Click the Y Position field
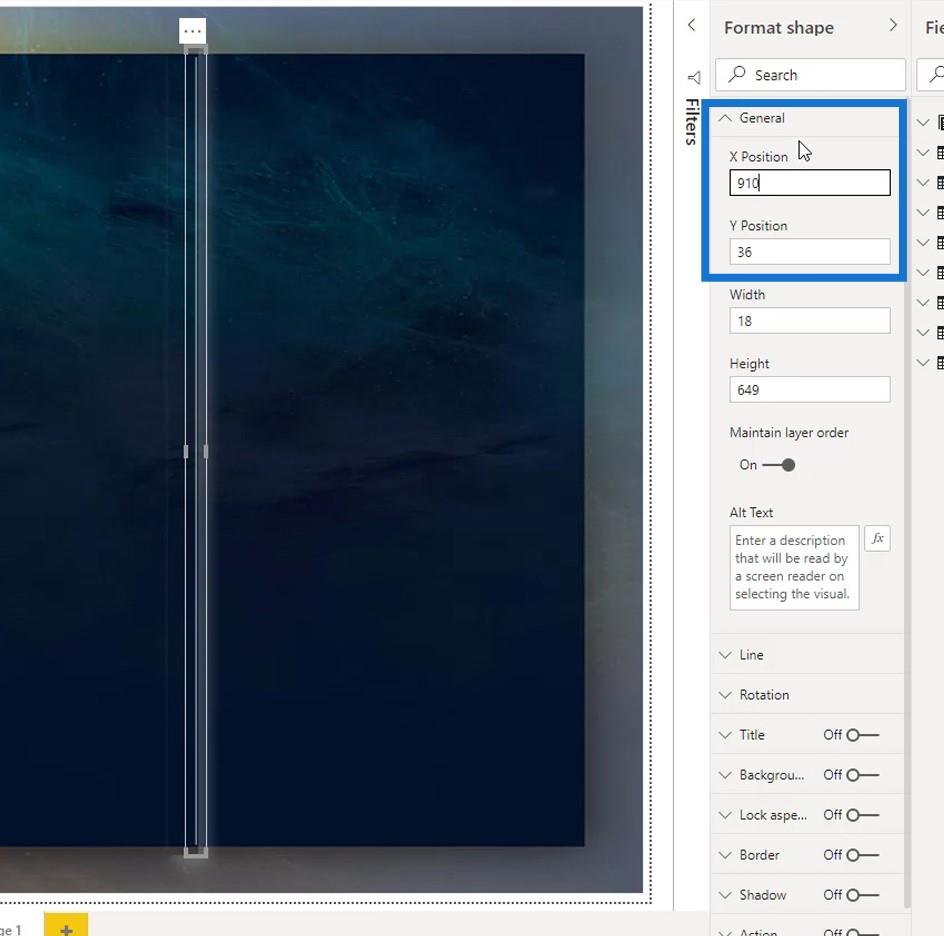This screenshot has height=936, width=944. click(810, 252)
